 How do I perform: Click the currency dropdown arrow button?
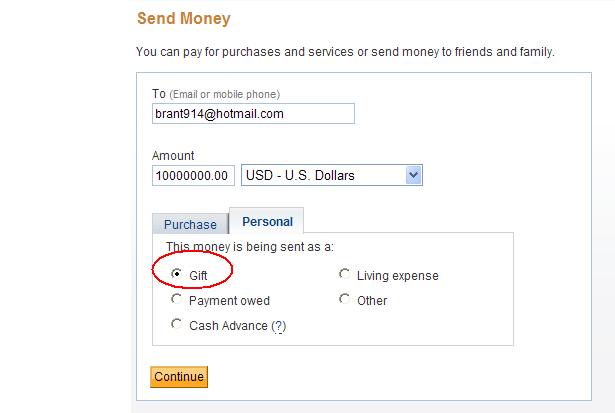414,176
